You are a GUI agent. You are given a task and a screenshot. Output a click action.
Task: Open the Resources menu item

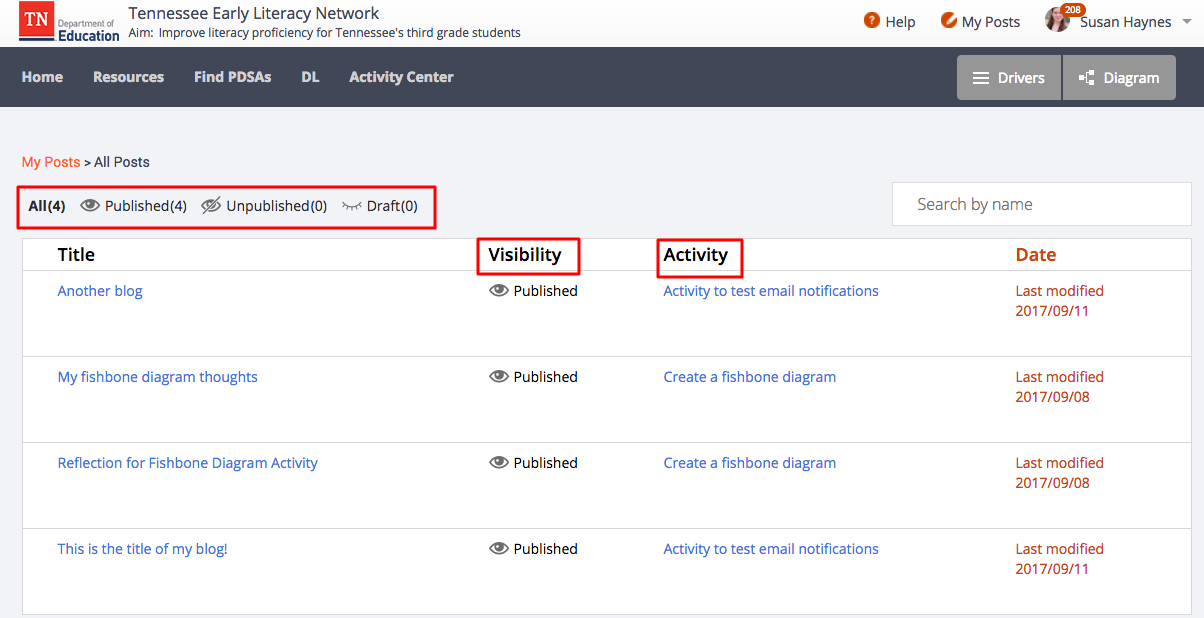click(128, 77)
